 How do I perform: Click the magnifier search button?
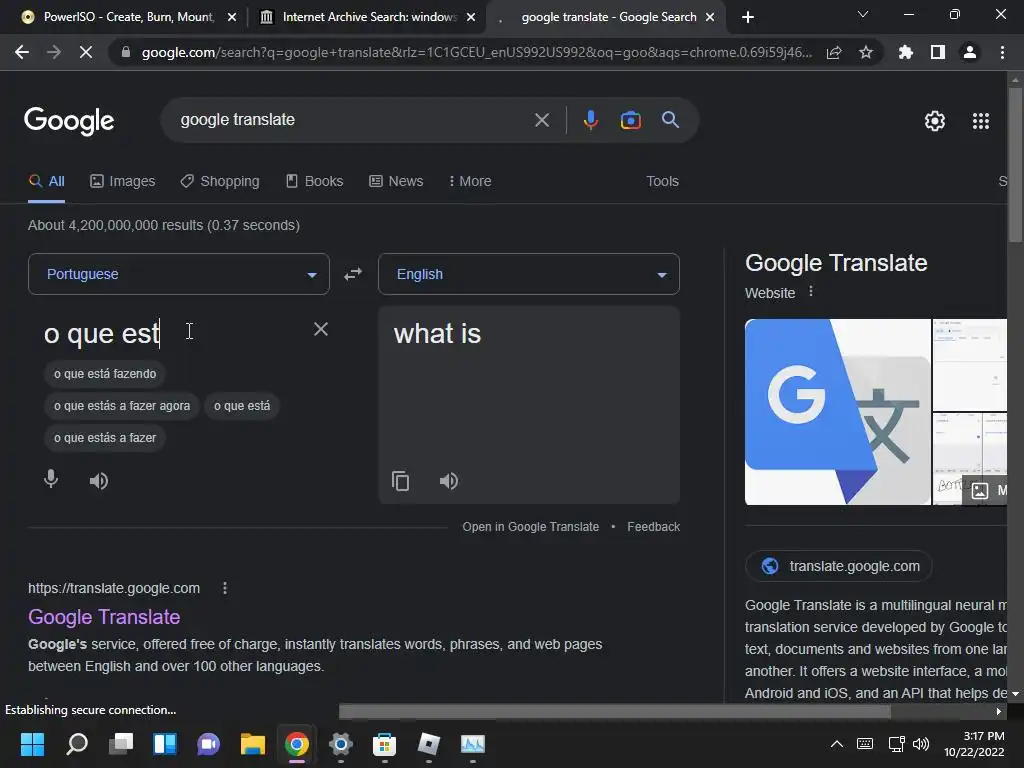pyautogui.click(x=670, y=120)
